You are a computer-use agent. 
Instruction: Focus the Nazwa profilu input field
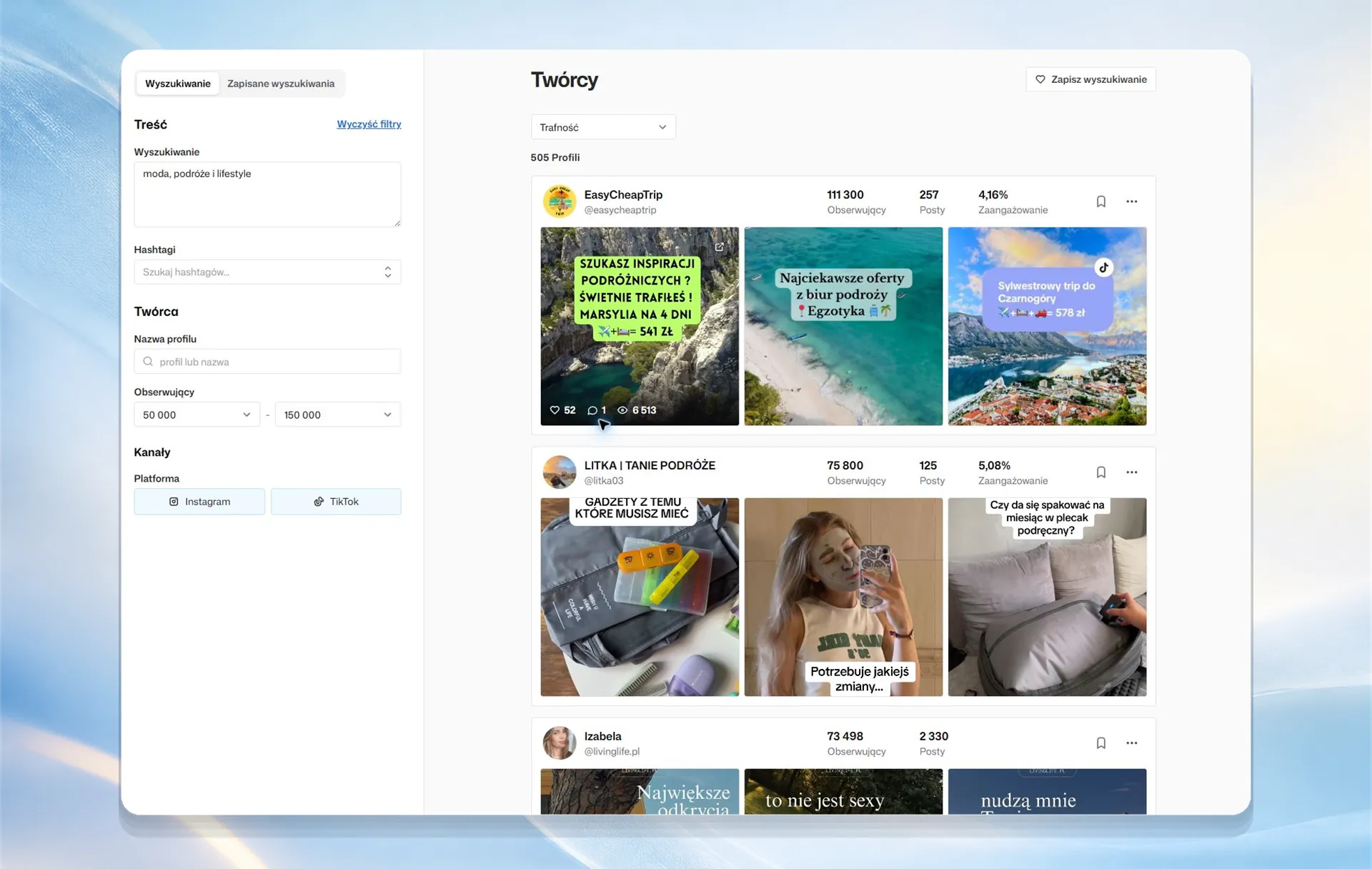click(267, 362)
